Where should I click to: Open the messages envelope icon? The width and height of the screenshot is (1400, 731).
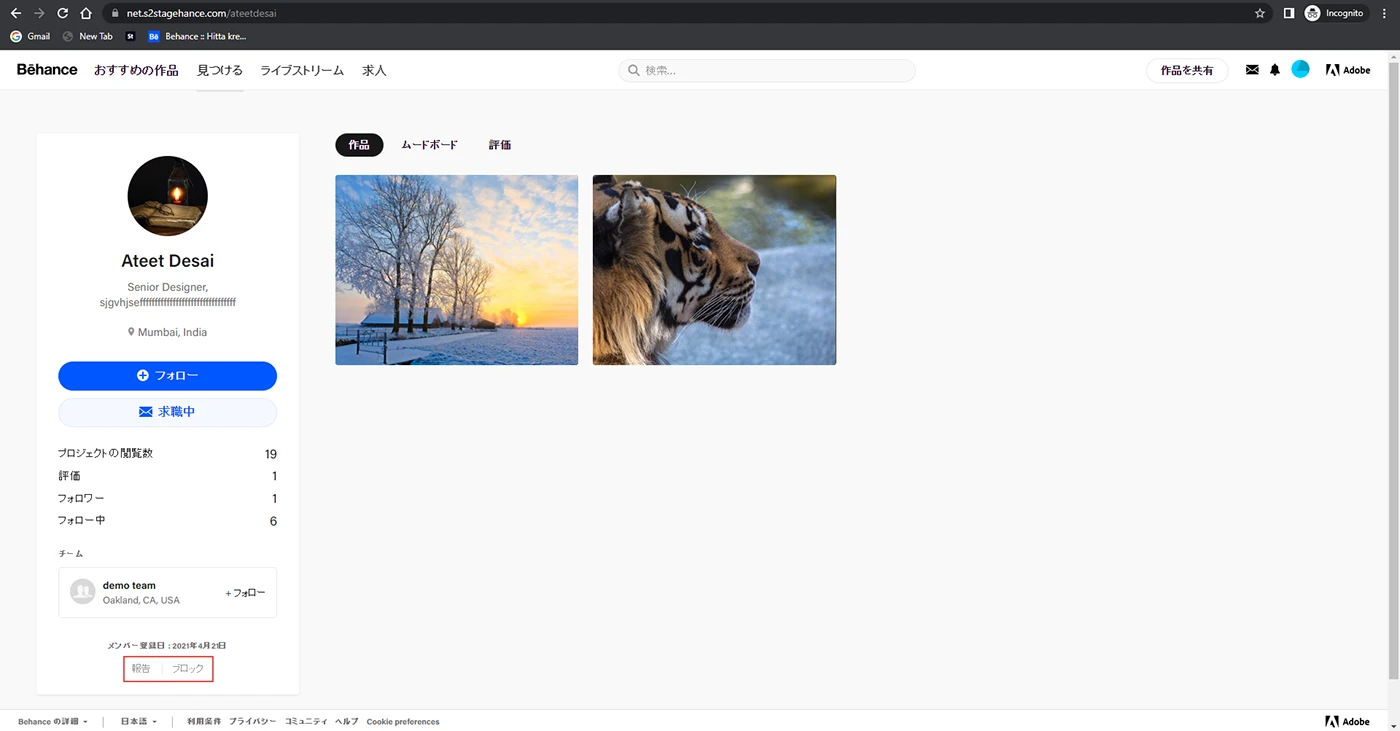pos(1252,70)
